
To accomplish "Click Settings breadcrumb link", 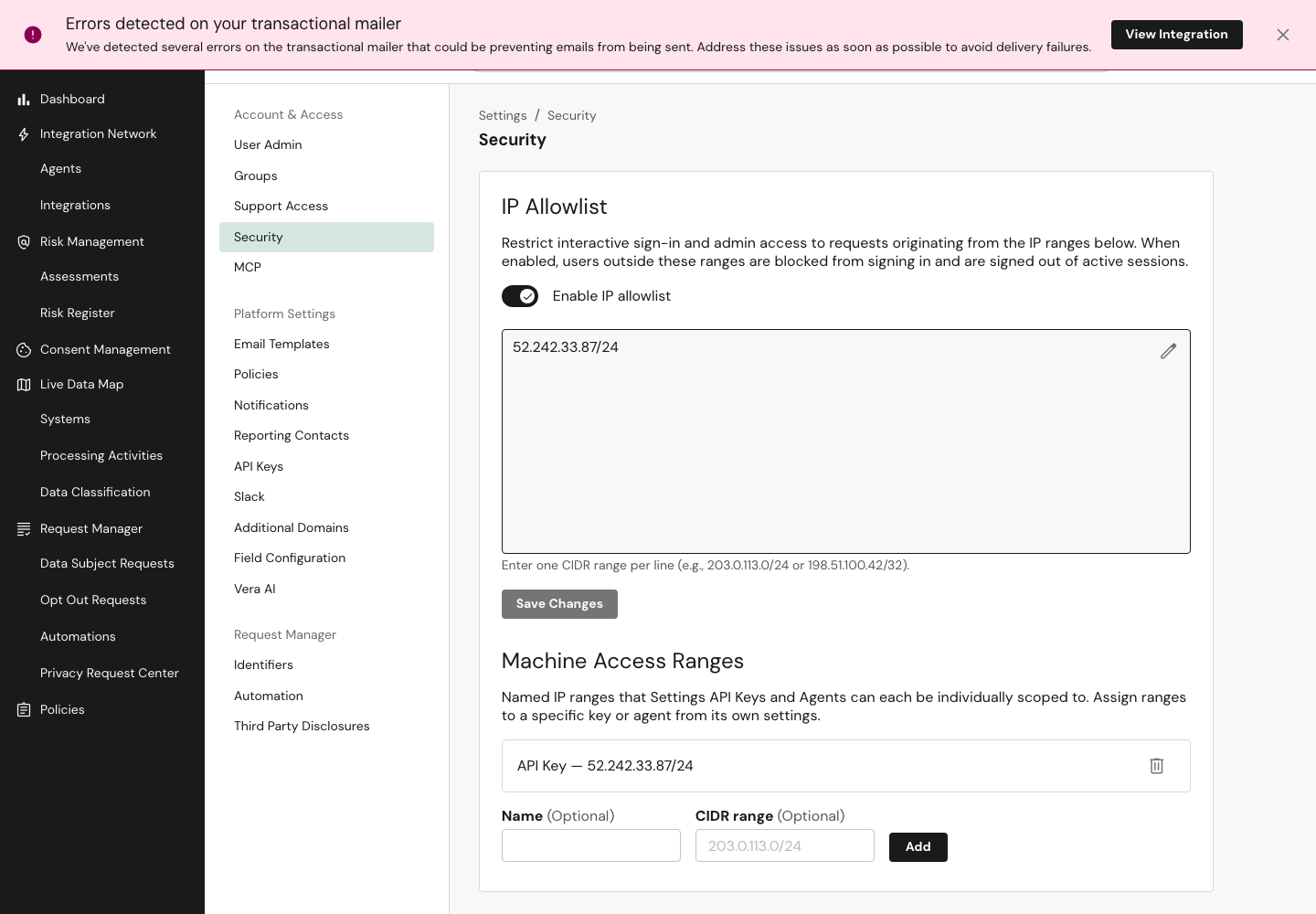I will click(503, 116).
